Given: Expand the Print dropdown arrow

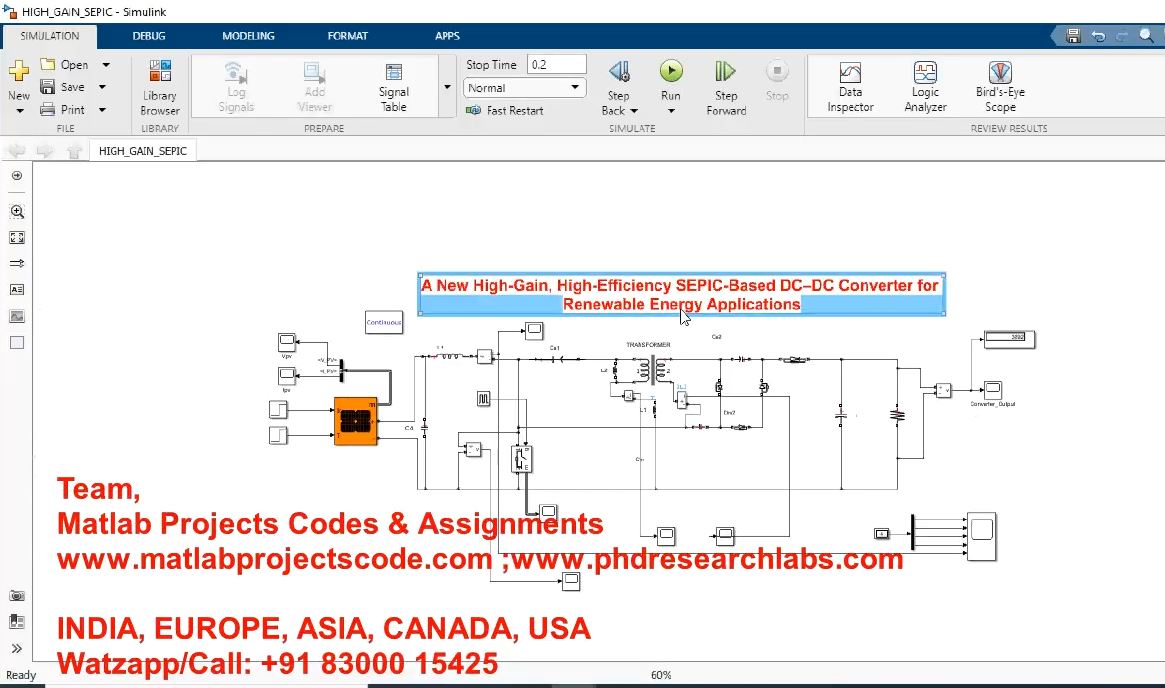Looking at the screenshot, I should tap(103, 109).
